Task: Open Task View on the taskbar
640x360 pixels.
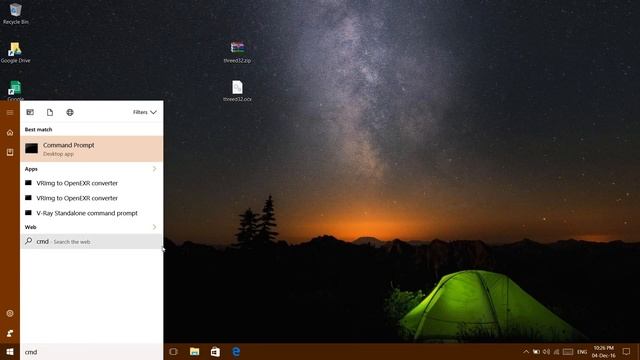Action: point(173,352)
